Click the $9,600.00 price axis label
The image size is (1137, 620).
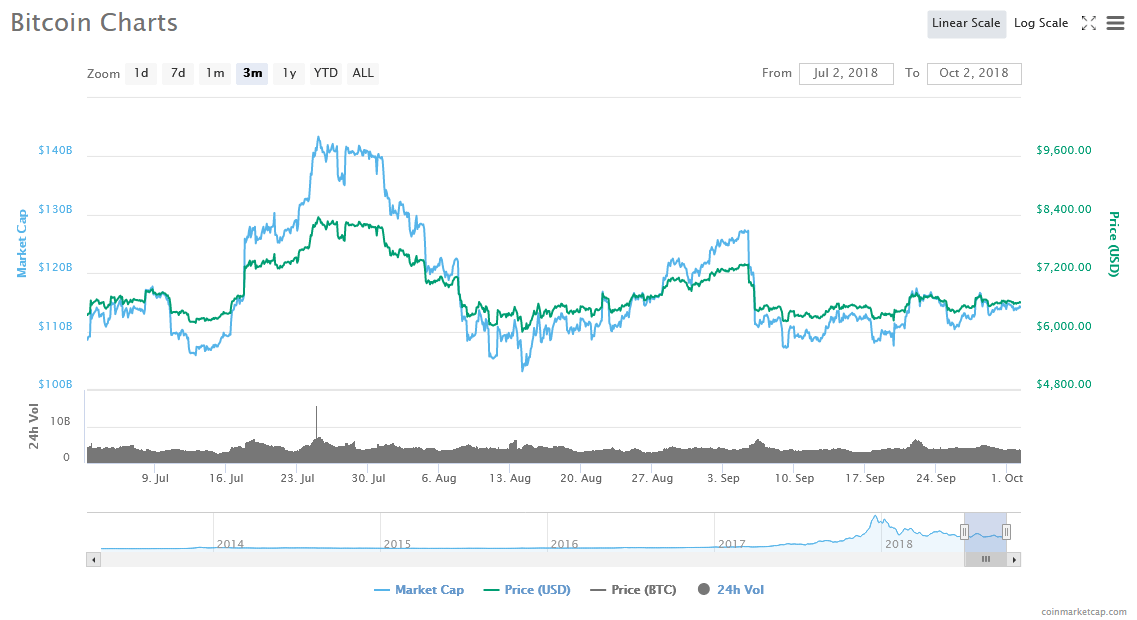(x=1064, y=151)
